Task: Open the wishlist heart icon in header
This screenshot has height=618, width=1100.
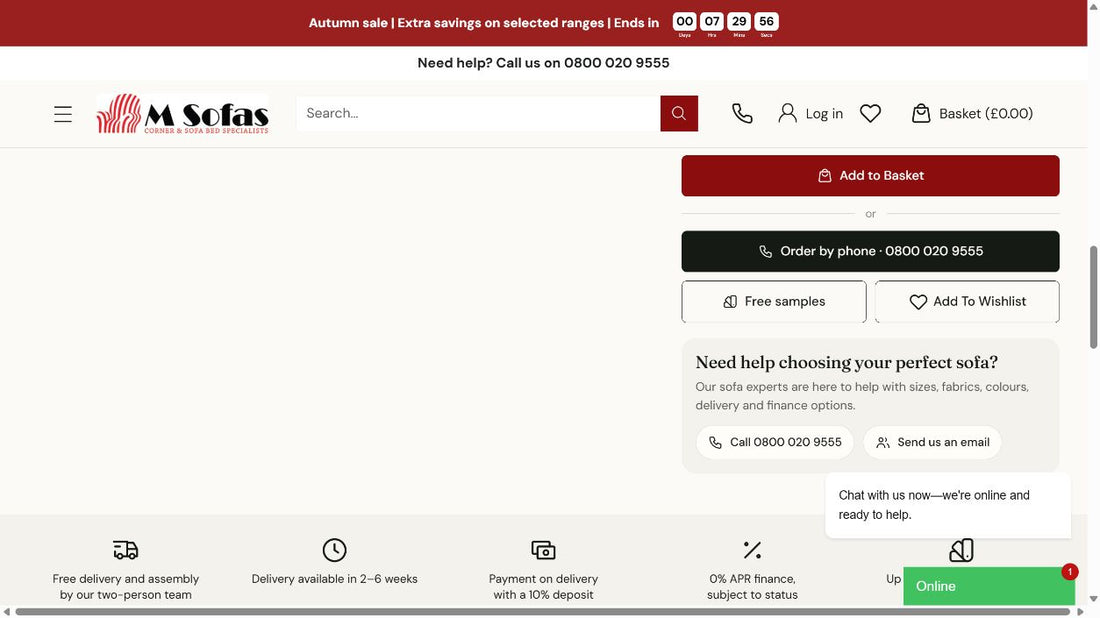Action: pyautogui.click(x=870, y=114)
